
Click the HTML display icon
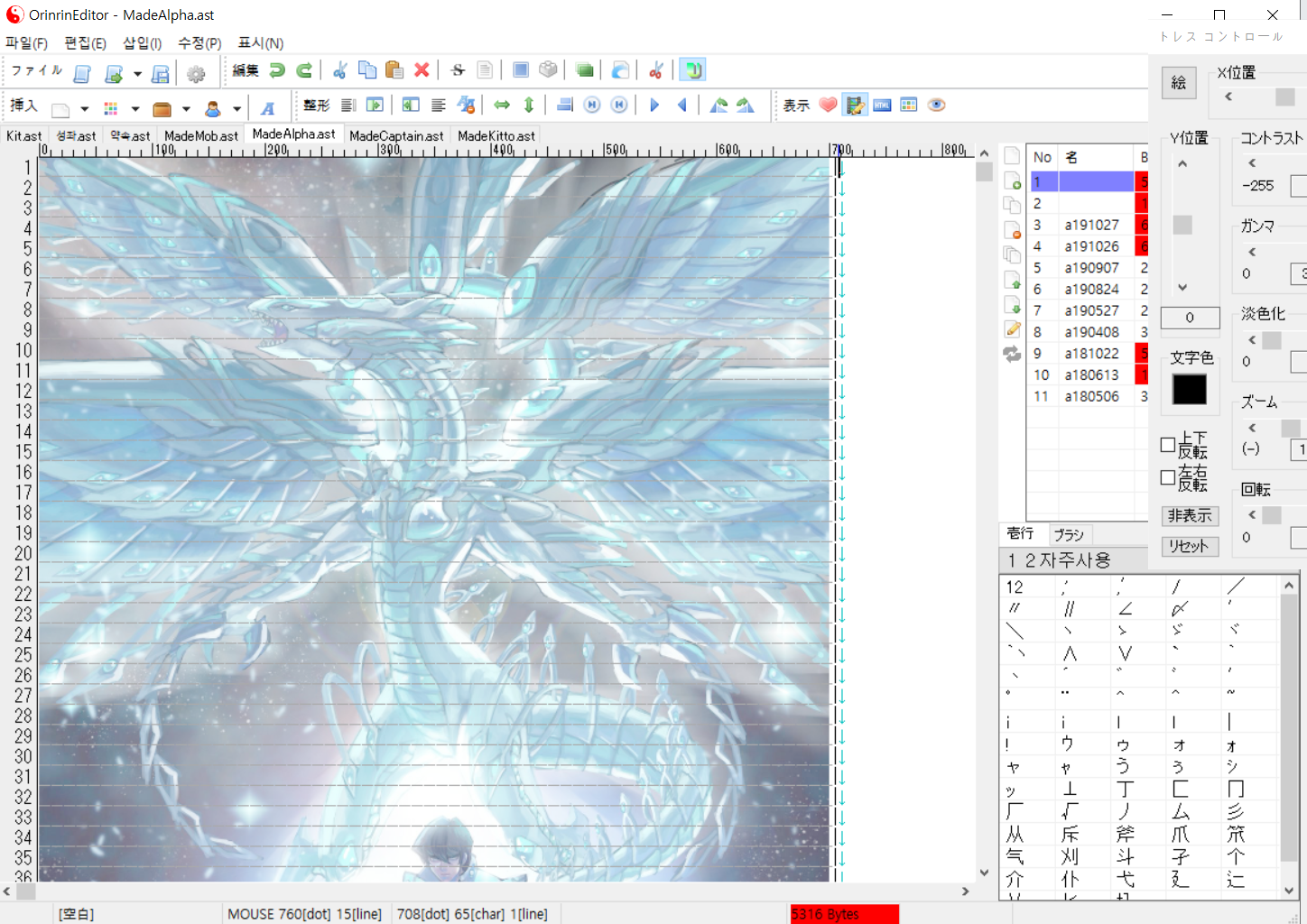(882, 106)
